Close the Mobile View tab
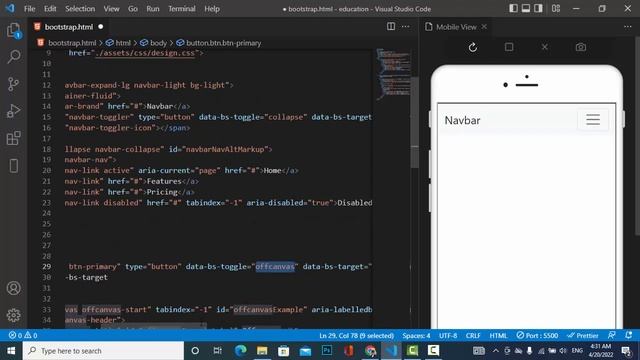This screenshot has width=640, height=360. pyautogui.click(x=484, y=27)
